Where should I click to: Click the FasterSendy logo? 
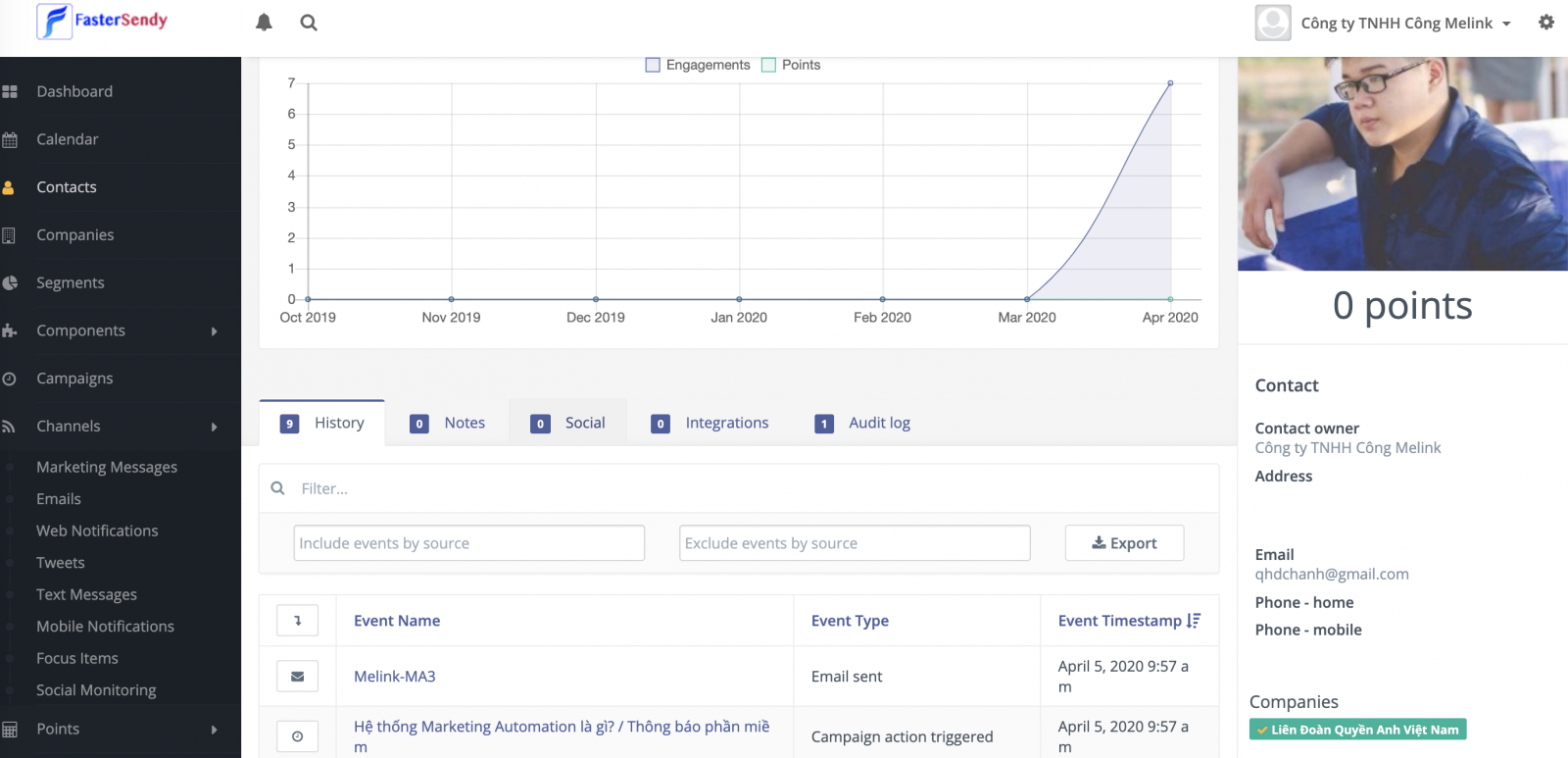tap(103, 22)
